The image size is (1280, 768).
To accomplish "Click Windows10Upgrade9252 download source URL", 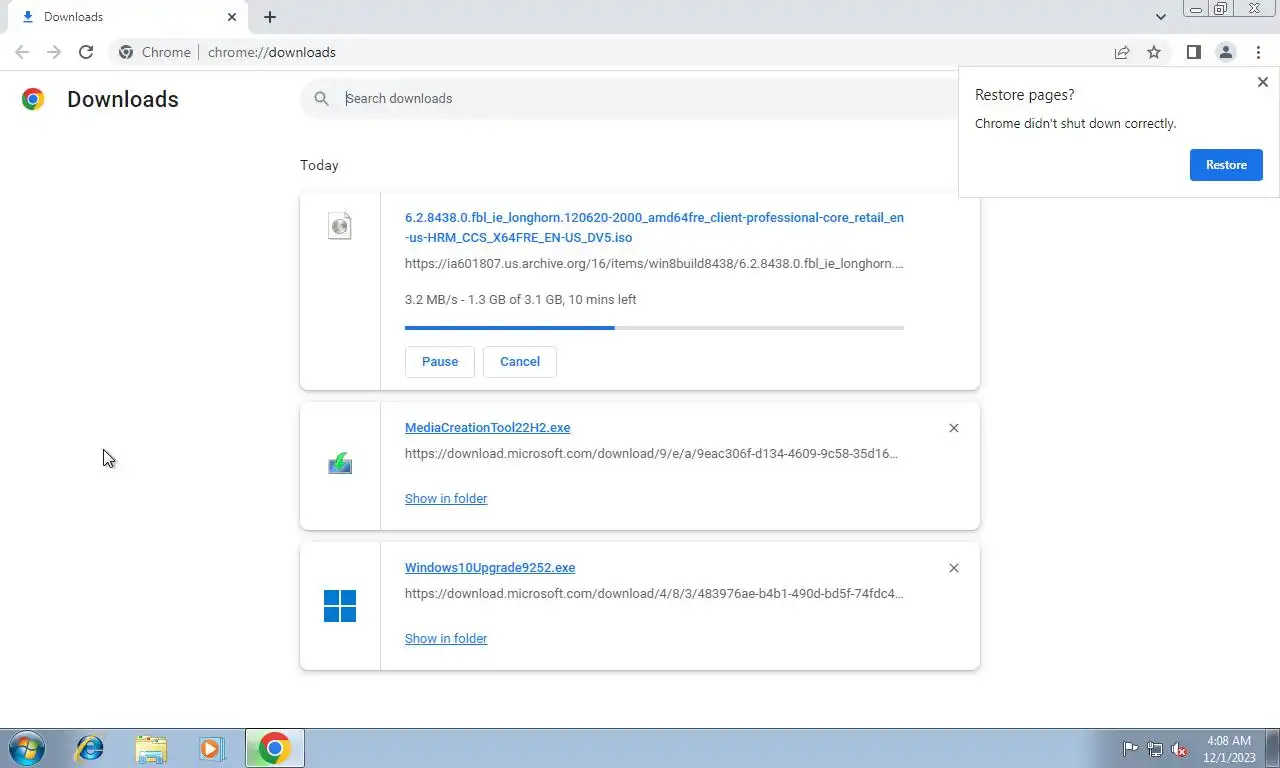I will pos(654,593).
